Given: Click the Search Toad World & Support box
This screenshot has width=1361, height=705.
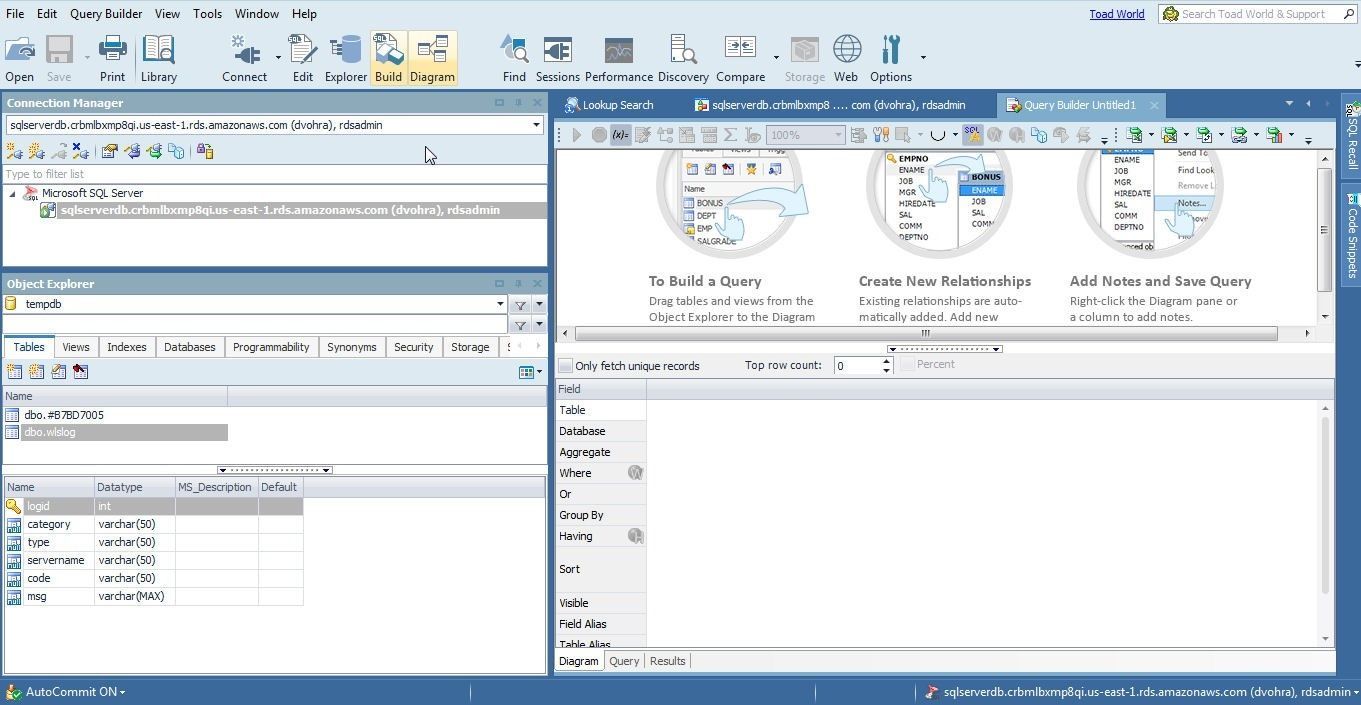Looking at the screenshot, I should pos(1258,14).
